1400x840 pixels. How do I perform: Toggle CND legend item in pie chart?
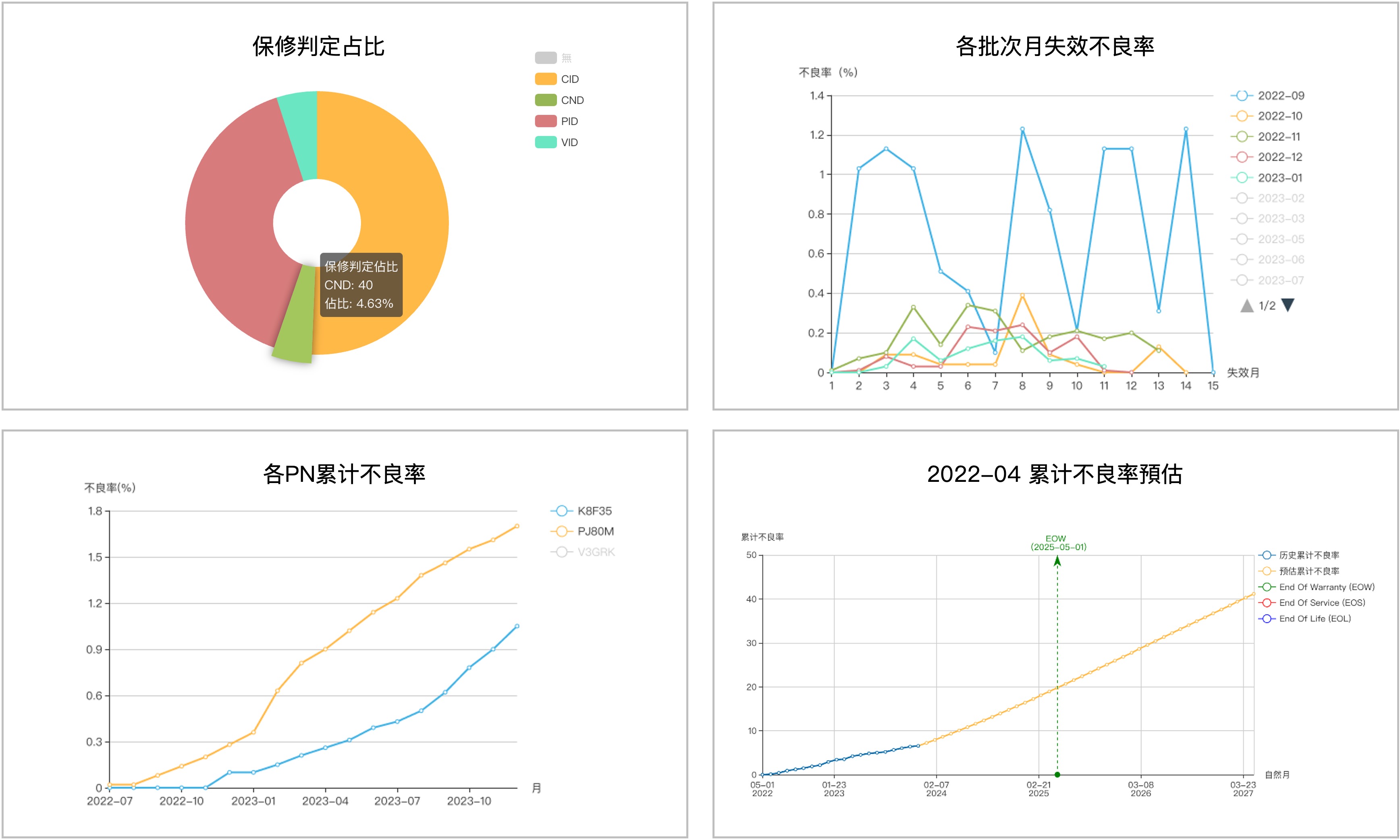[559, 100]
